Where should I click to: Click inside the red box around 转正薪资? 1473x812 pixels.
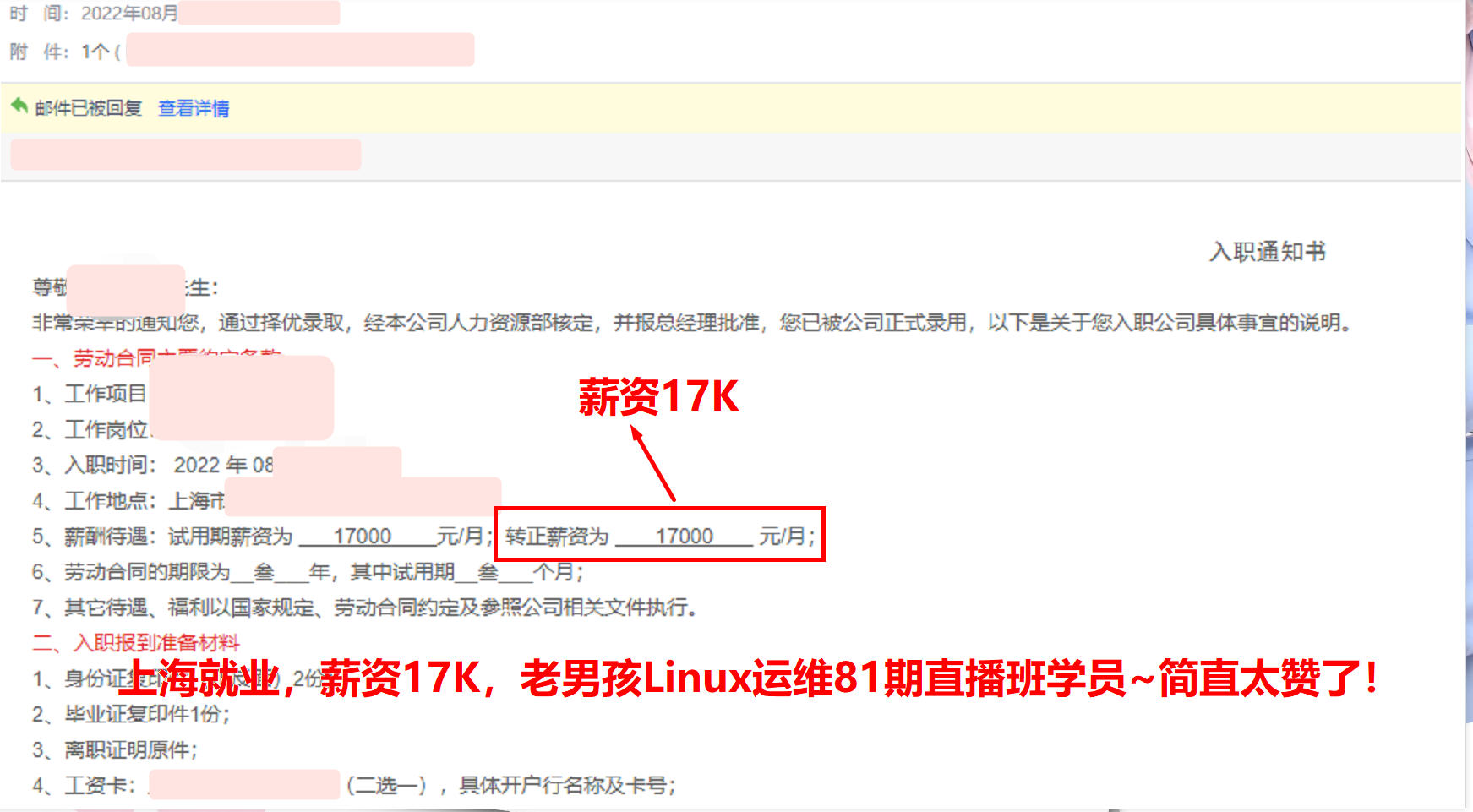pyautogui.click(x=659, y=534)
